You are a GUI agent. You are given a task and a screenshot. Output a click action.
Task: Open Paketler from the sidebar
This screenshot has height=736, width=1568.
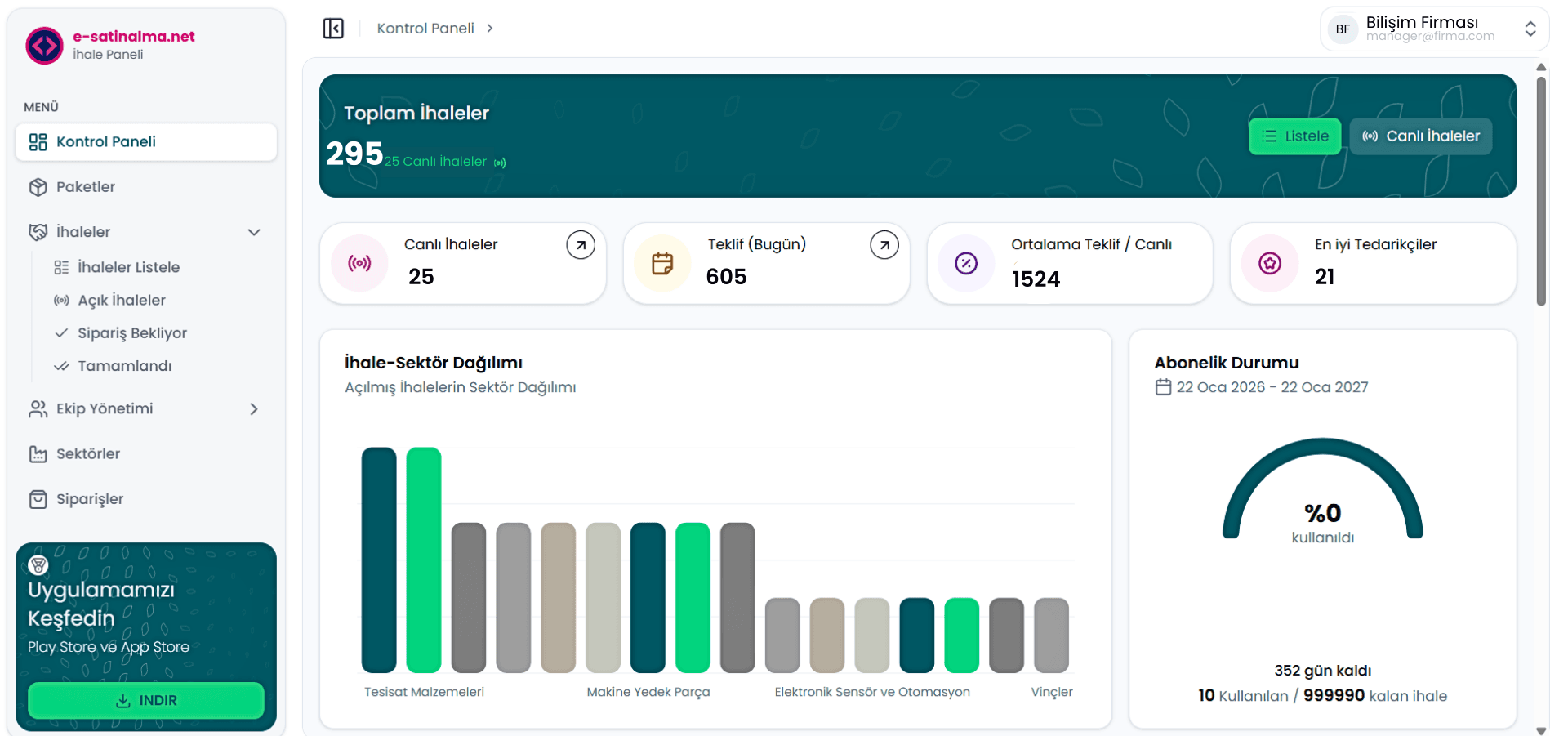coord(86,187)
